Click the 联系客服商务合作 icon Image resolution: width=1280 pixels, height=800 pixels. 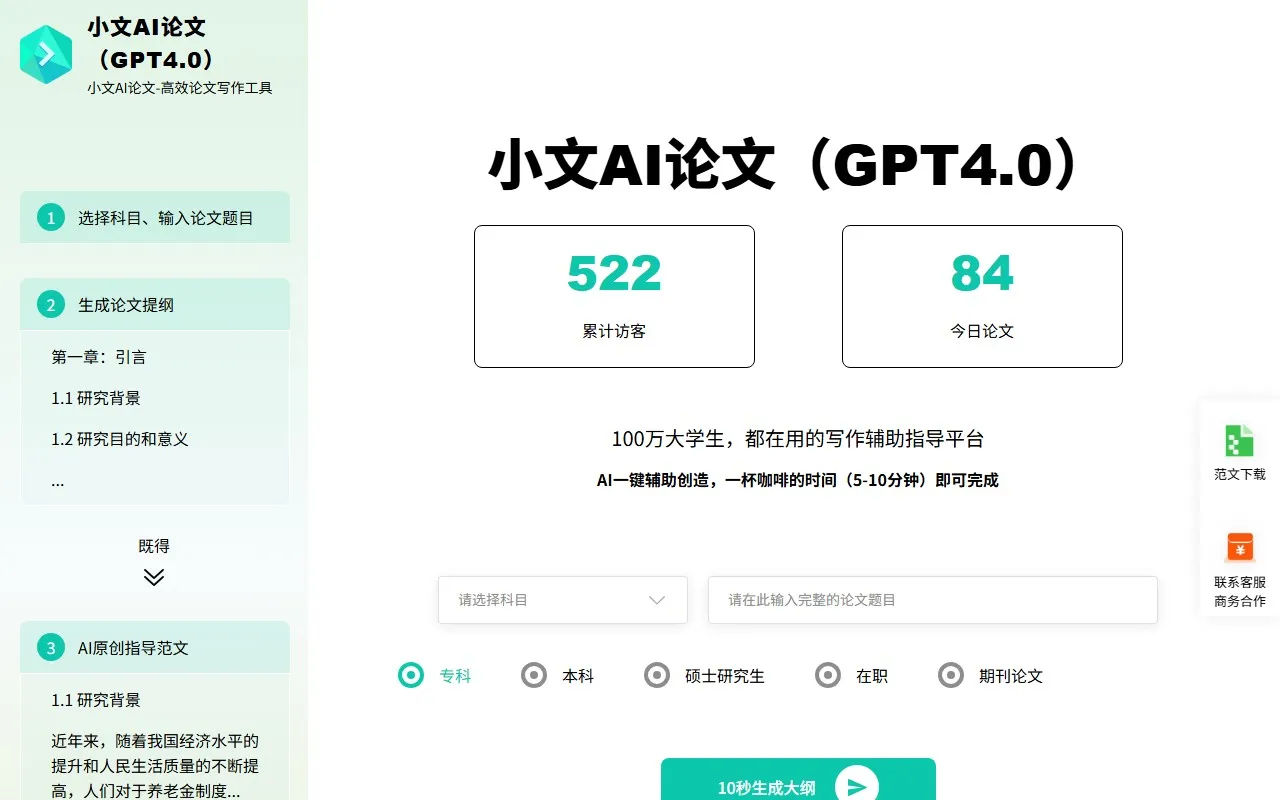pyautogui.click(x=1240, y=548)
